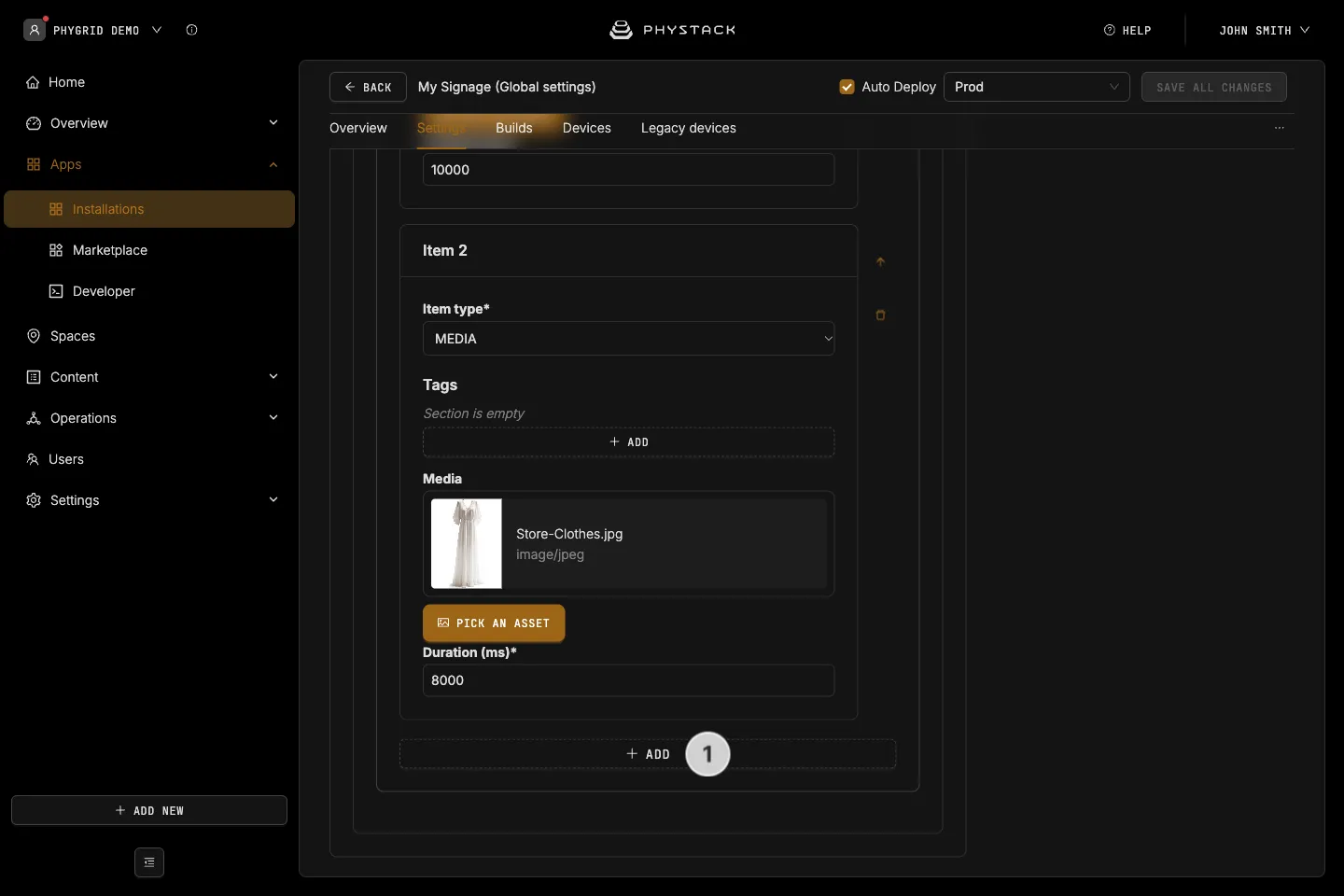
Task: Open Installations in the sidebar
Action: click(x=149, y=209)
